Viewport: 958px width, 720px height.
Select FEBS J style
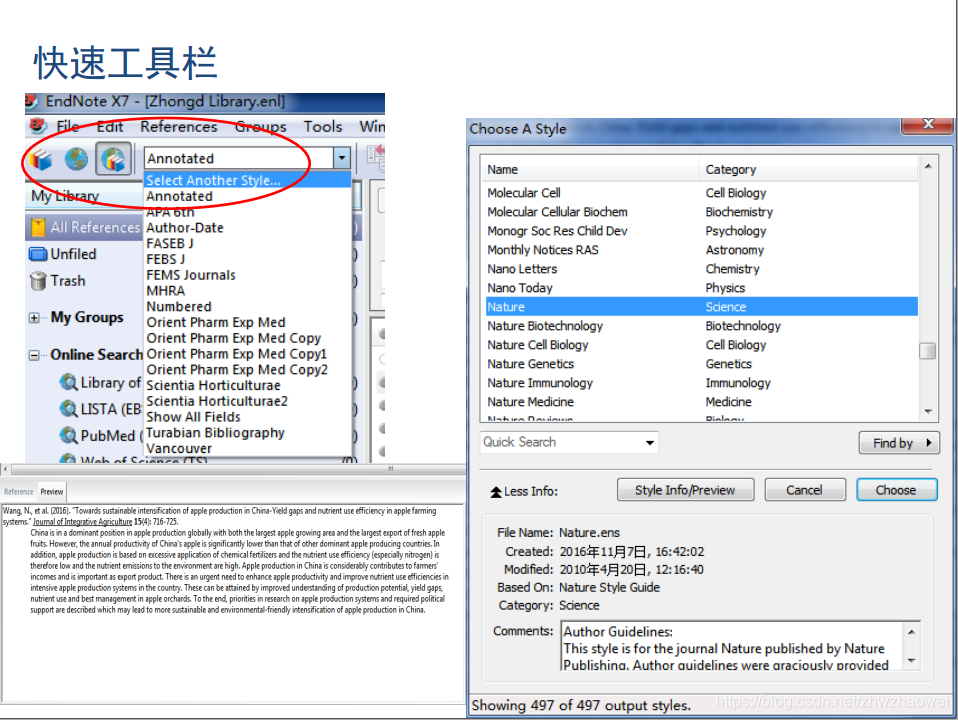(247, 259)
